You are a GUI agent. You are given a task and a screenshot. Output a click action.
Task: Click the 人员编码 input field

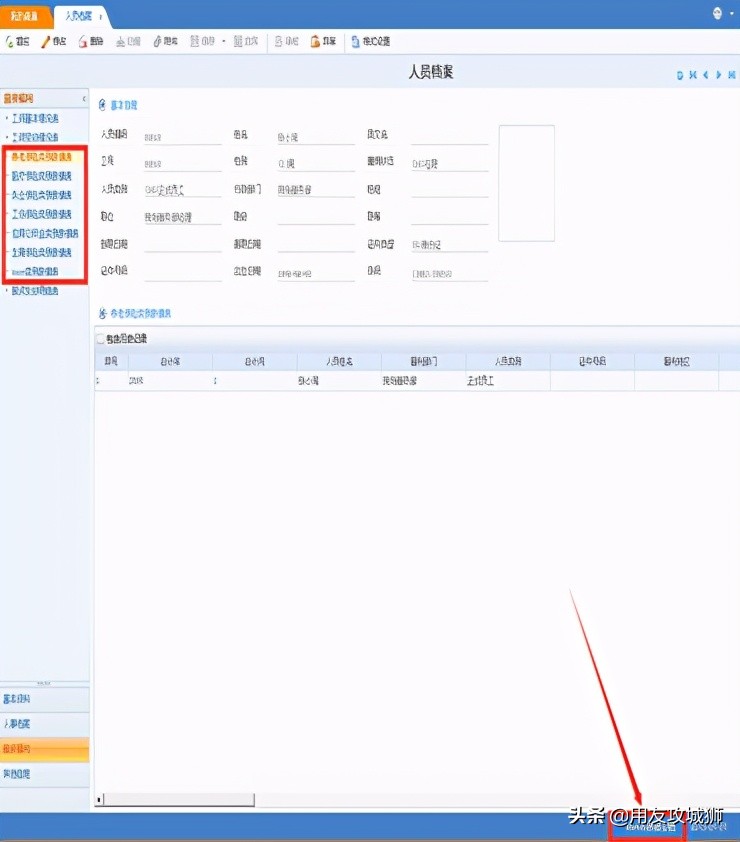coord(183,137)
